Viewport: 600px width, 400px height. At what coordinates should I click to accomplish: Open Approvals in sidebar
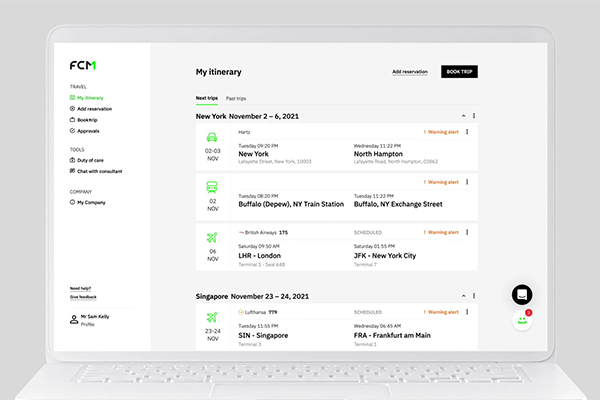tap(84, 131)
